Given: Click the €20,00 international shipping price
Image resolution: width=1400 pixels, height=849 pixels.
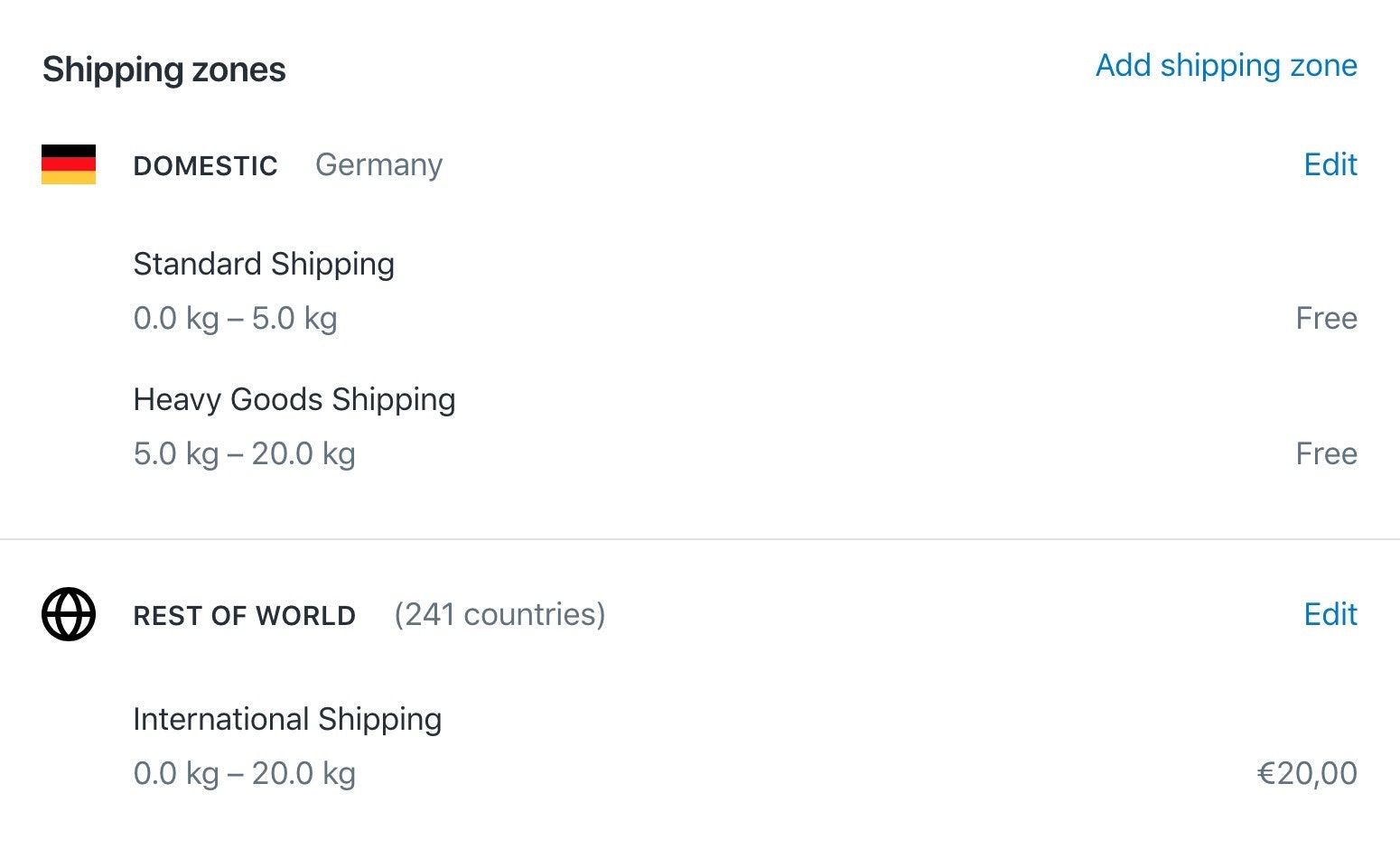Looking at the screenshot, I should click(x=1307, y=773).
